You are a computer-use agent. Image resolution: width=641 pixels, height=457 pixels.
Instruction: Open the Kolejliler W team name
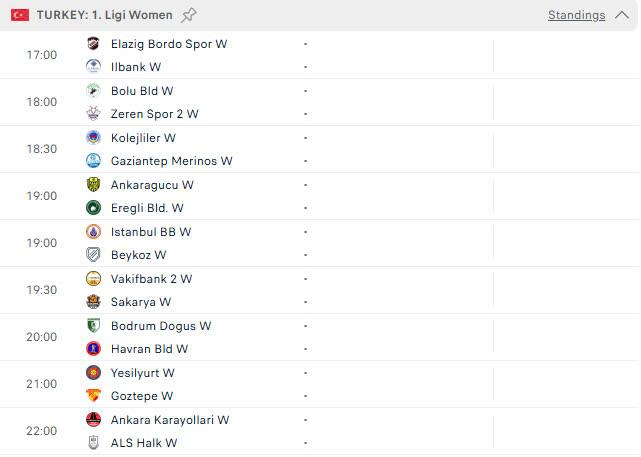[143, 138]
